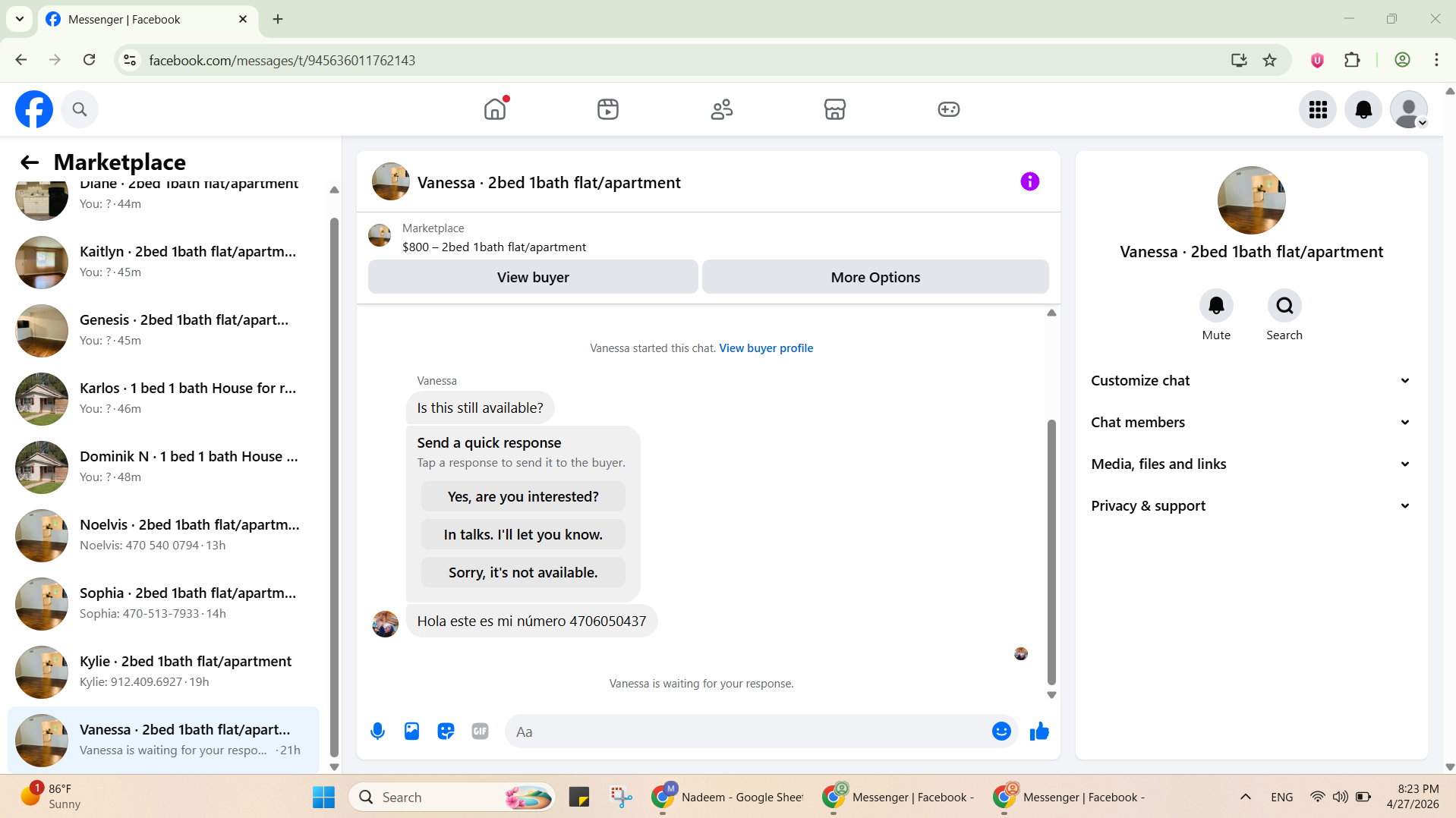Open Kaitlyn's 2bed 1bath conversation
The width and height of the screenshot is (1456, 818).
pyautogui.click(x=163, y=262)
